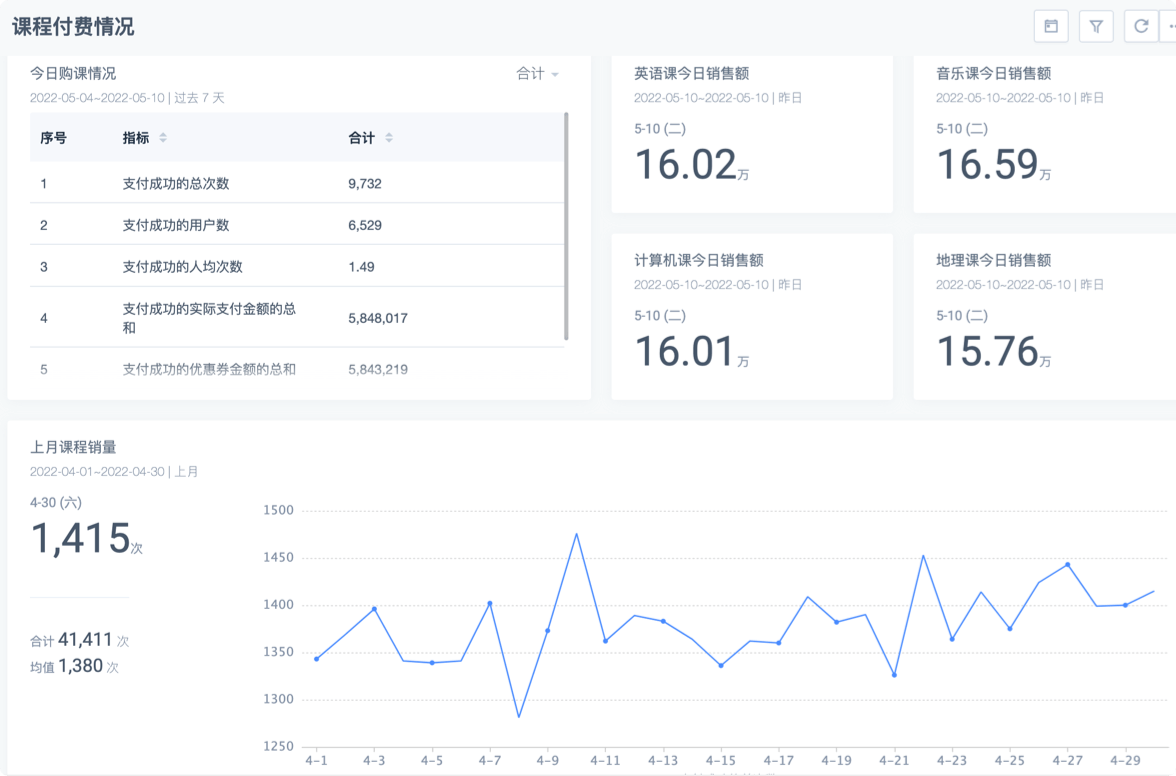Open the 计算机课今日销售额 card title

pyautogui.click(x=698, y=260)
